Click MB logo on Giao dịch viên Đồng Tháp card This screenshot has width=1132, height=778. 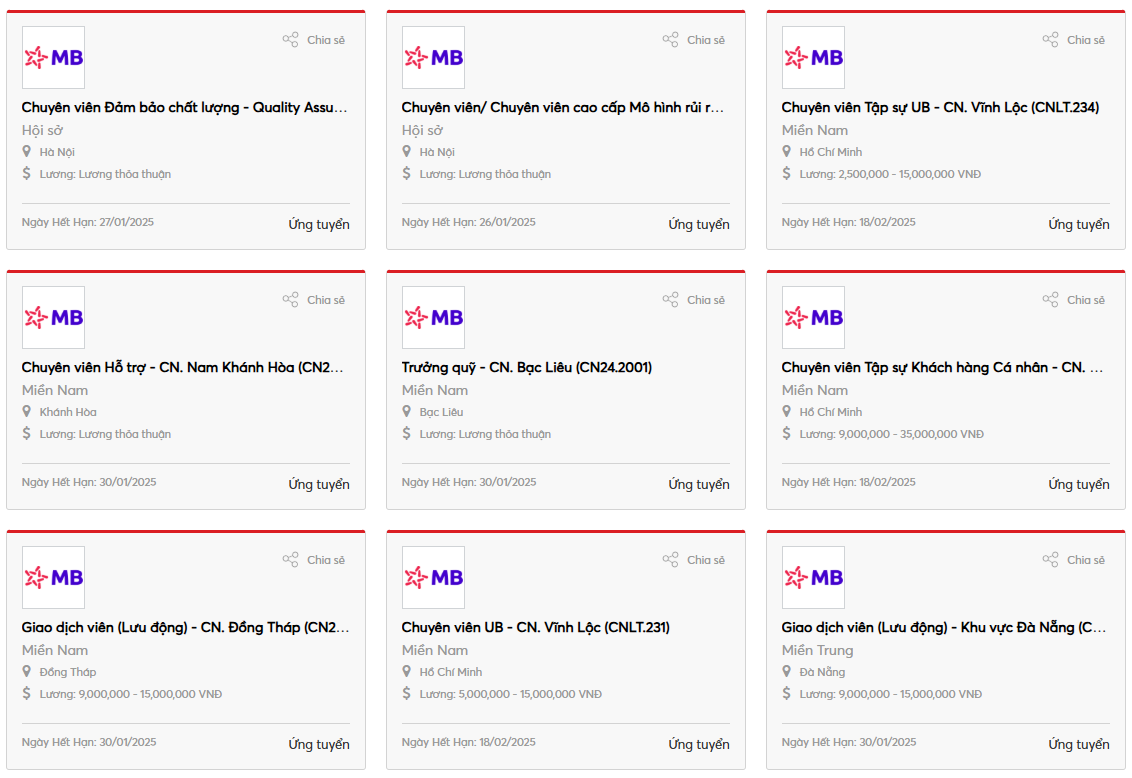coord(53,577)
